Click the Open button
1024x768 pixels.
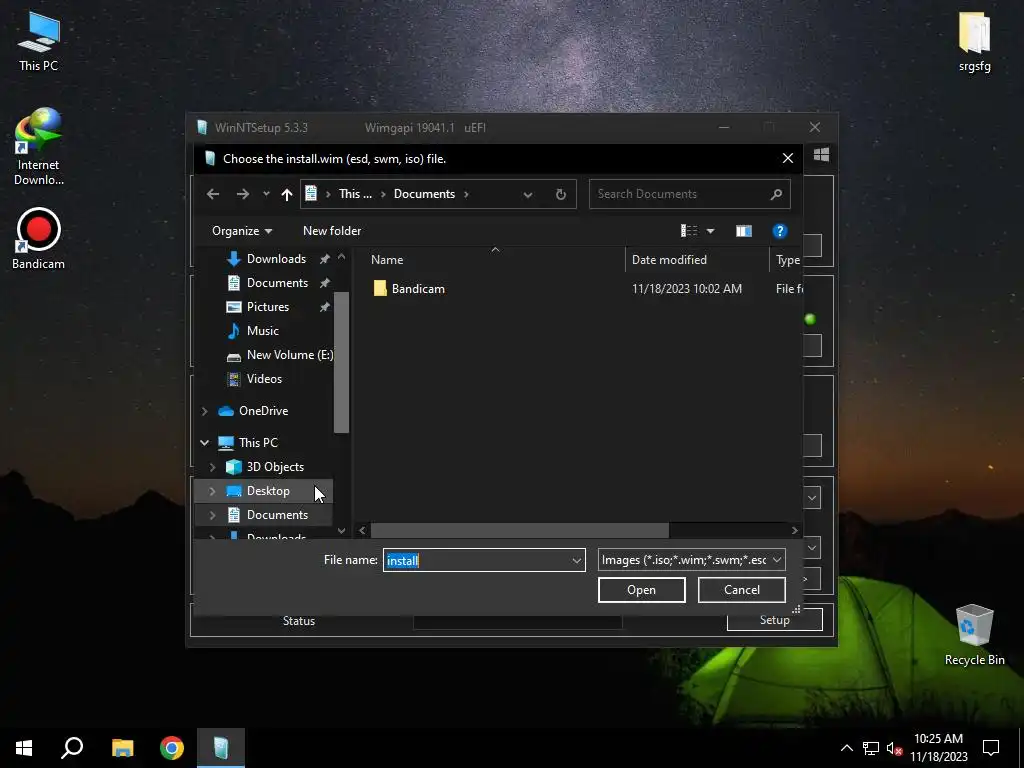click(x=641, y=590)
